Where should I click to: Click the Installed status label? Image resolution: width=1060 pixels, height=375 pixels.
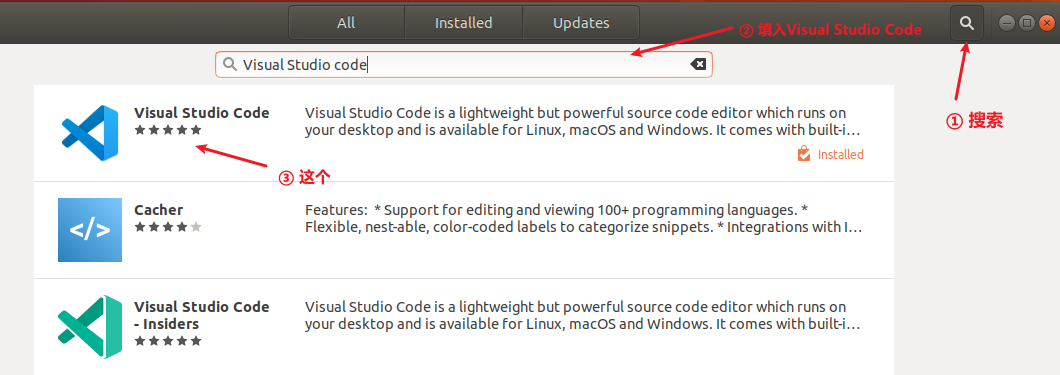pos(840,155)
